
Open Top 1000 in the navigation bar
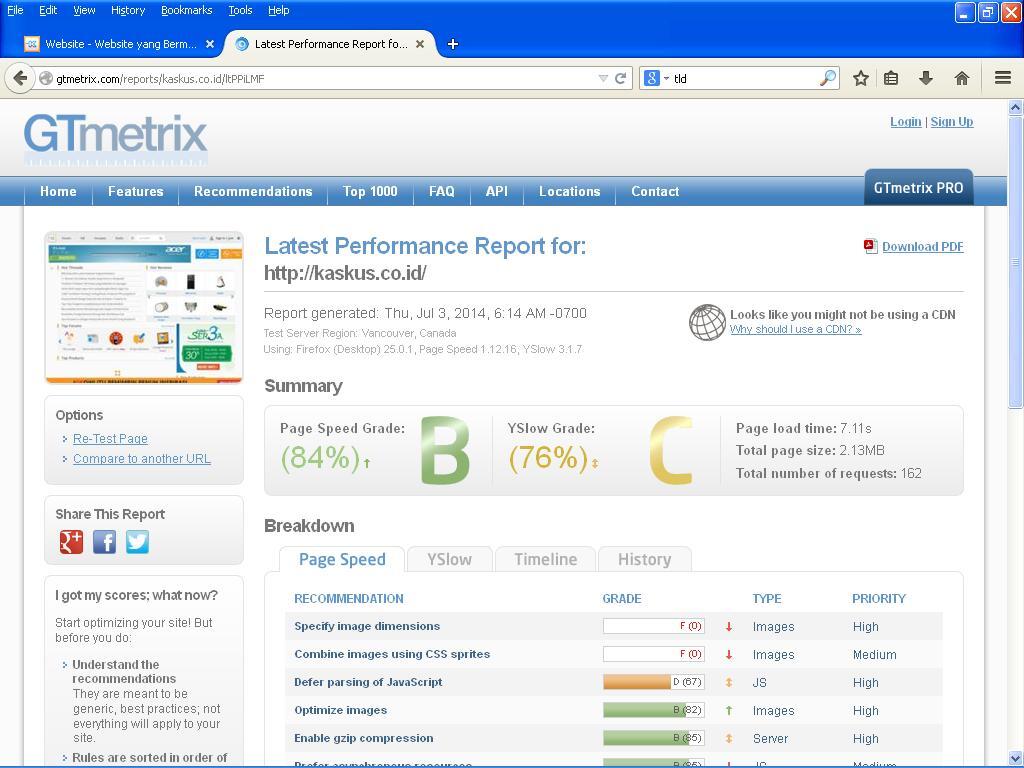tap(370, 191)
